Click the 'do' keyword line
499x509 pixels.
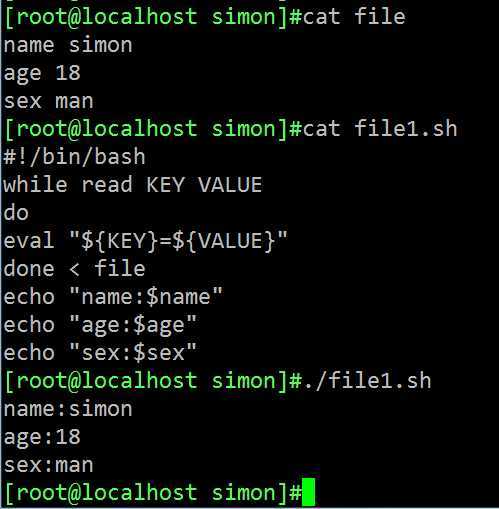16,213
